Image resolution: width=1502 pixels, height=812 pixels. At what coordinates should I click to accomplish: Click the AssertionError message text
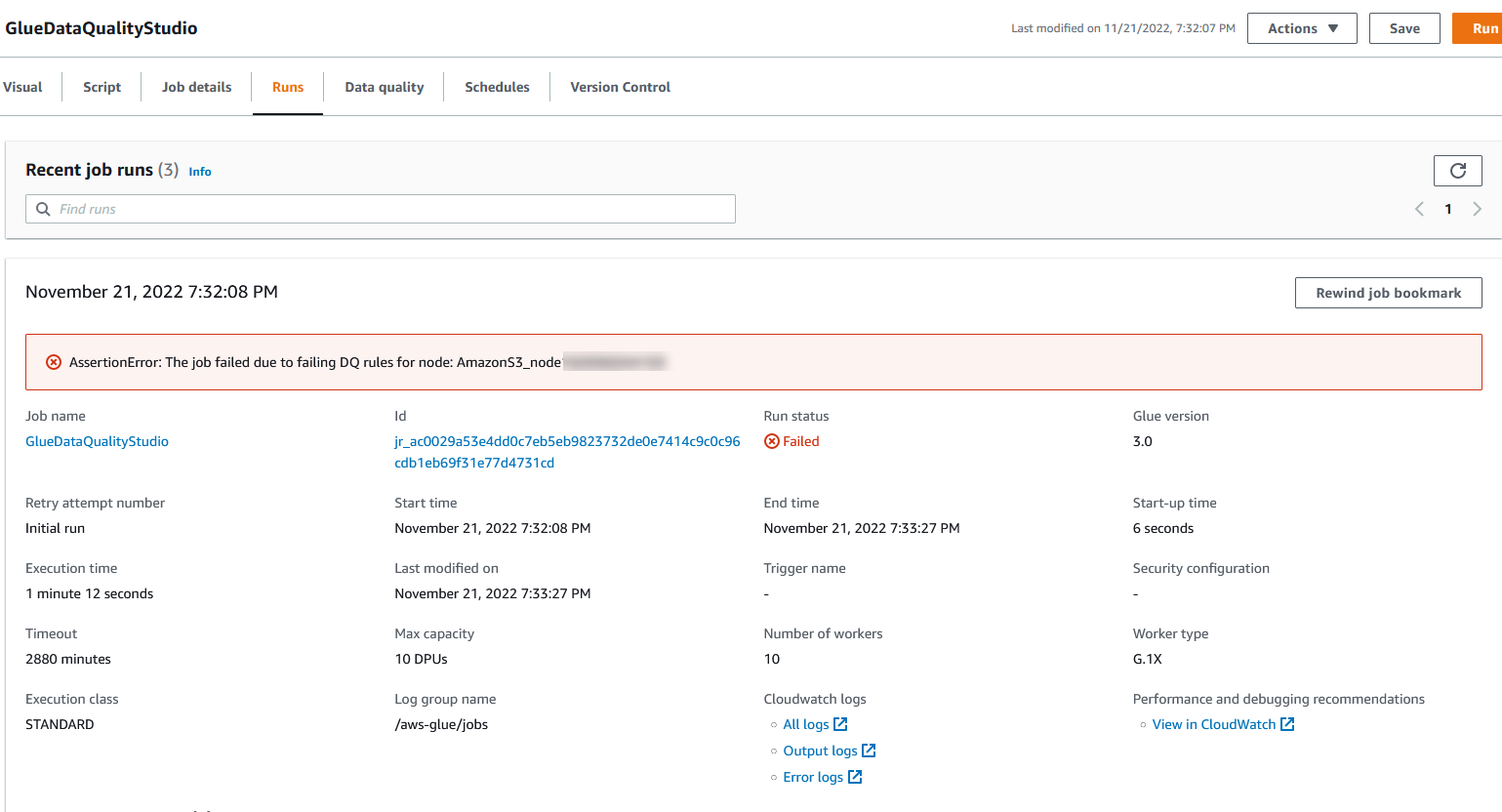click(x=315, y=362)
